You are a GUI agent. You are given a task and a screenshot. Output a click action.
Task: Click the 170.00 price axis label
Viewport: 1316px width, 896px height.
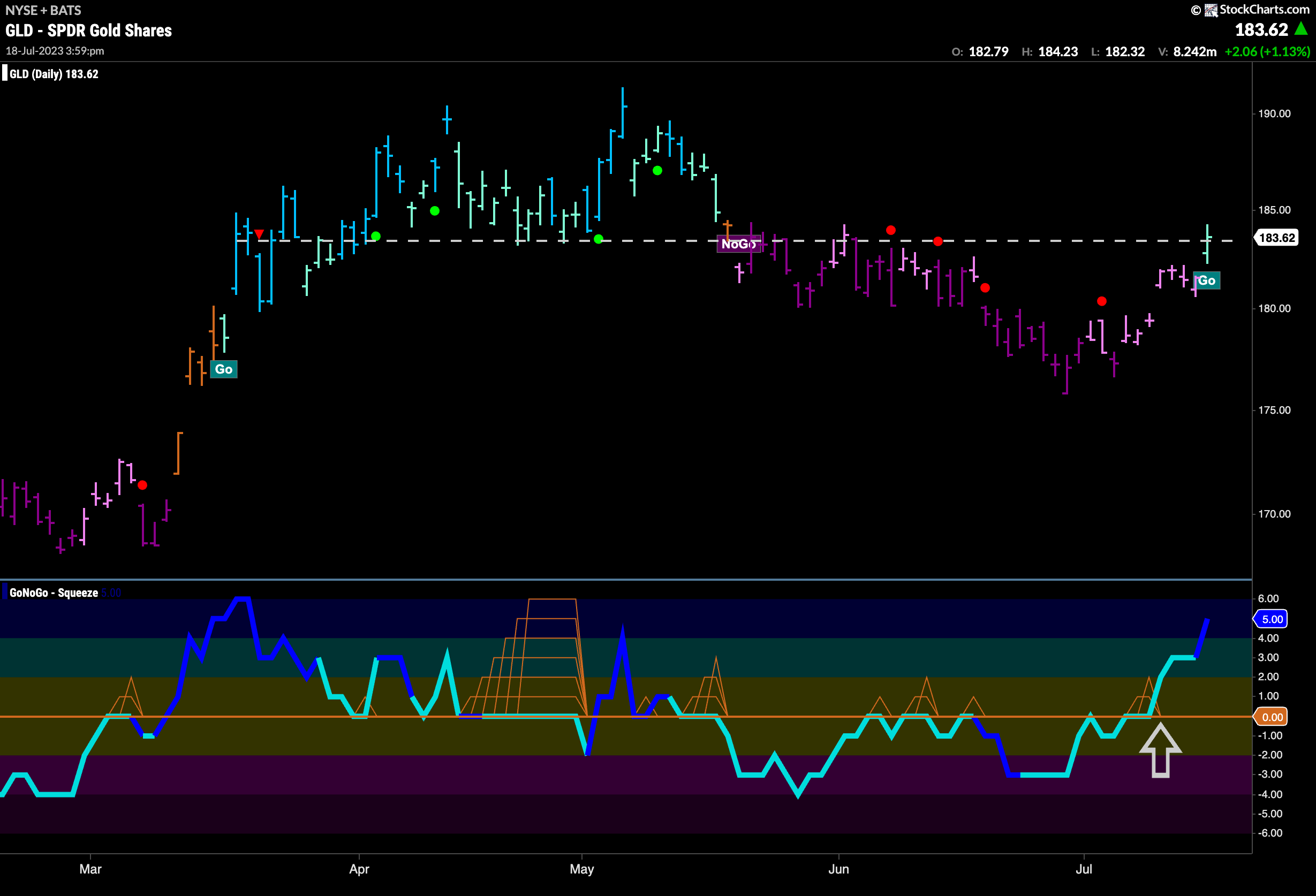[1274, 514]
